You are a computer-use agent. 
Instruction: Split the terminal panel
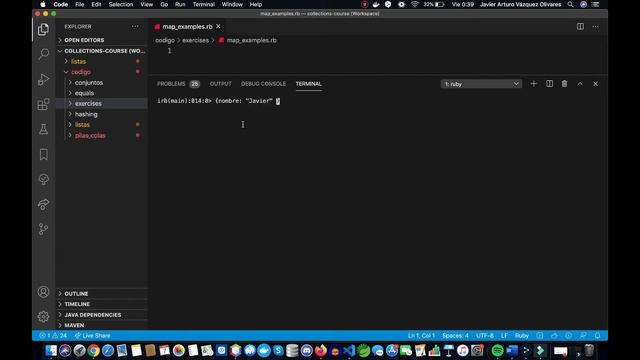[x=549, y=84]
